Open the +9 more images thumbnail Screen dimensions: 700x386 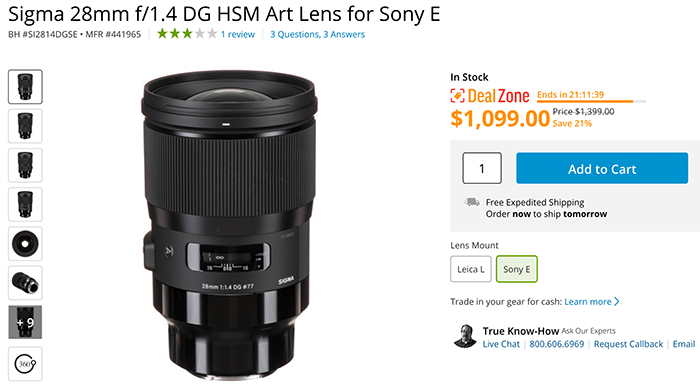click(25, 322)
